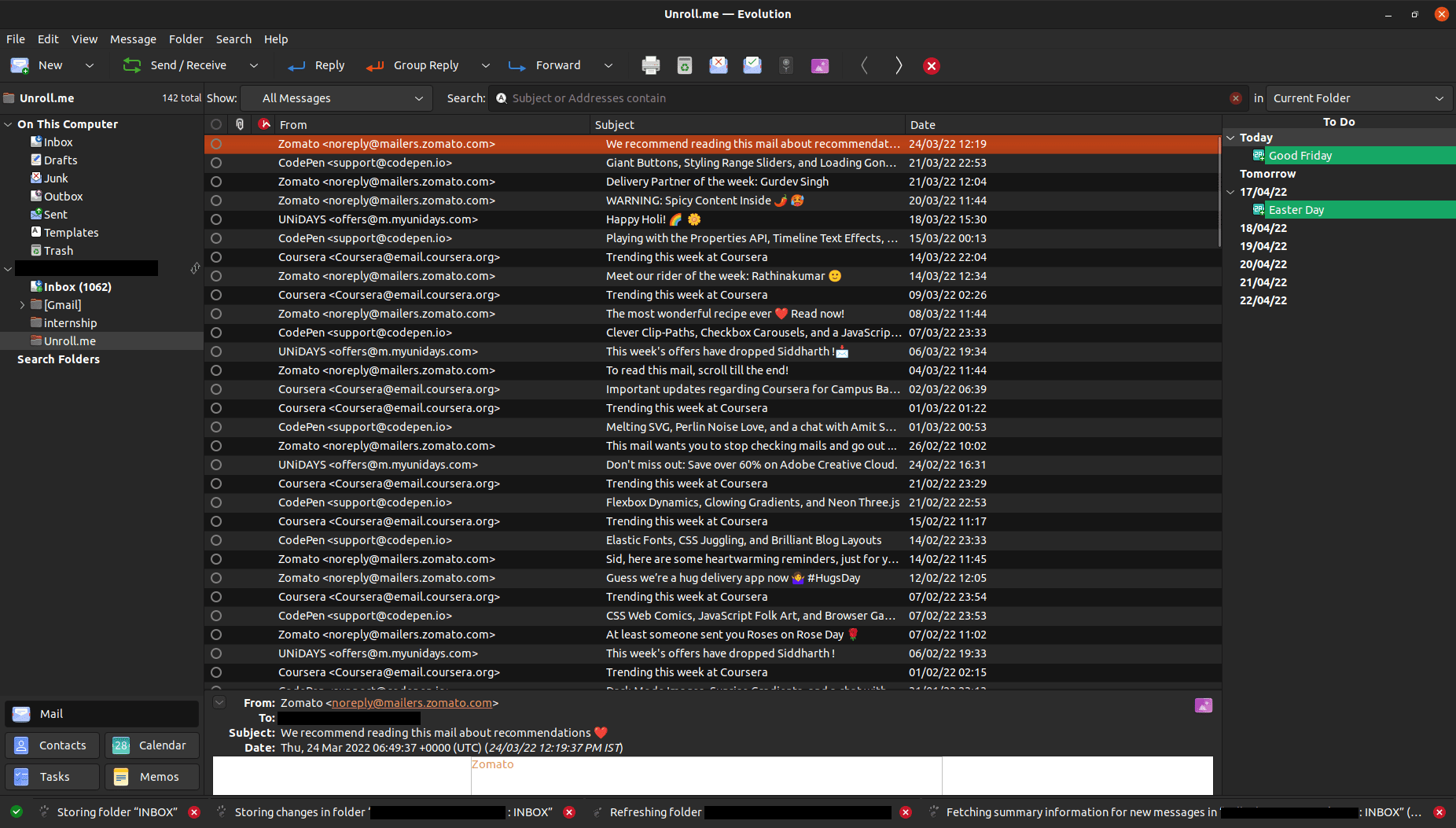Screen dimensions: 1456x828
Task: Click the purple image toolbar icon
Action: (x=820, y=66)
